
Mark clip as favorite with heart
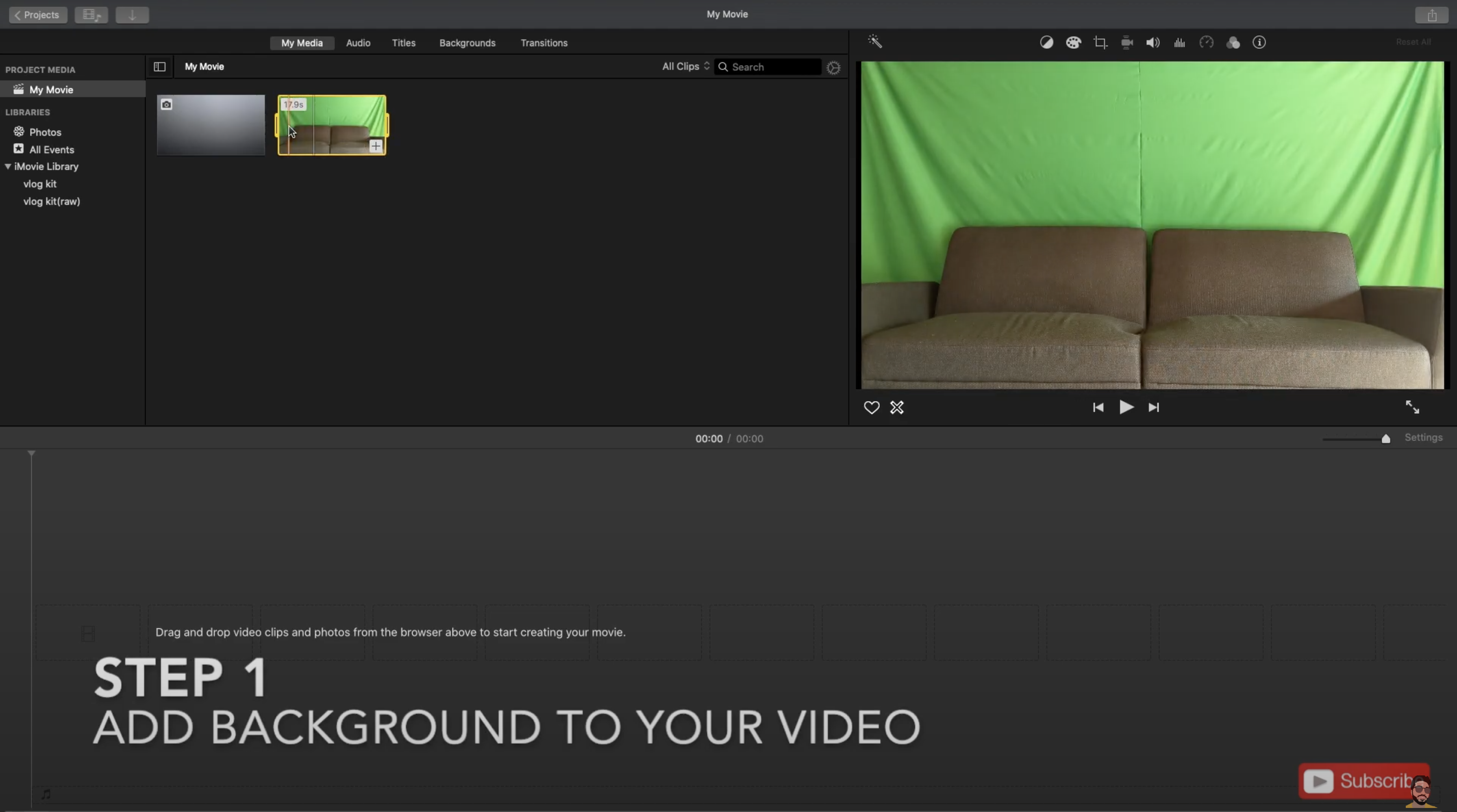pyautogui.click(x=871, y=407)
